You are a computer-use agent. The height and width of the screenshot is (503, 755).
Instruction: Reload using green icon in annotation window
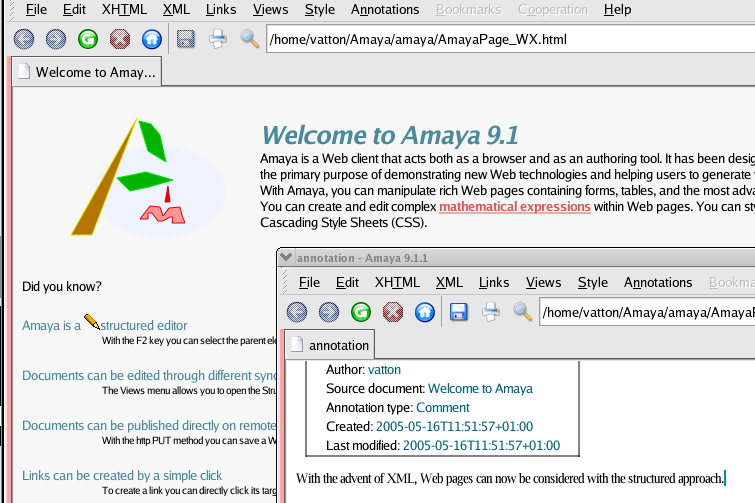pyautogui.click(x=361, y=312)
